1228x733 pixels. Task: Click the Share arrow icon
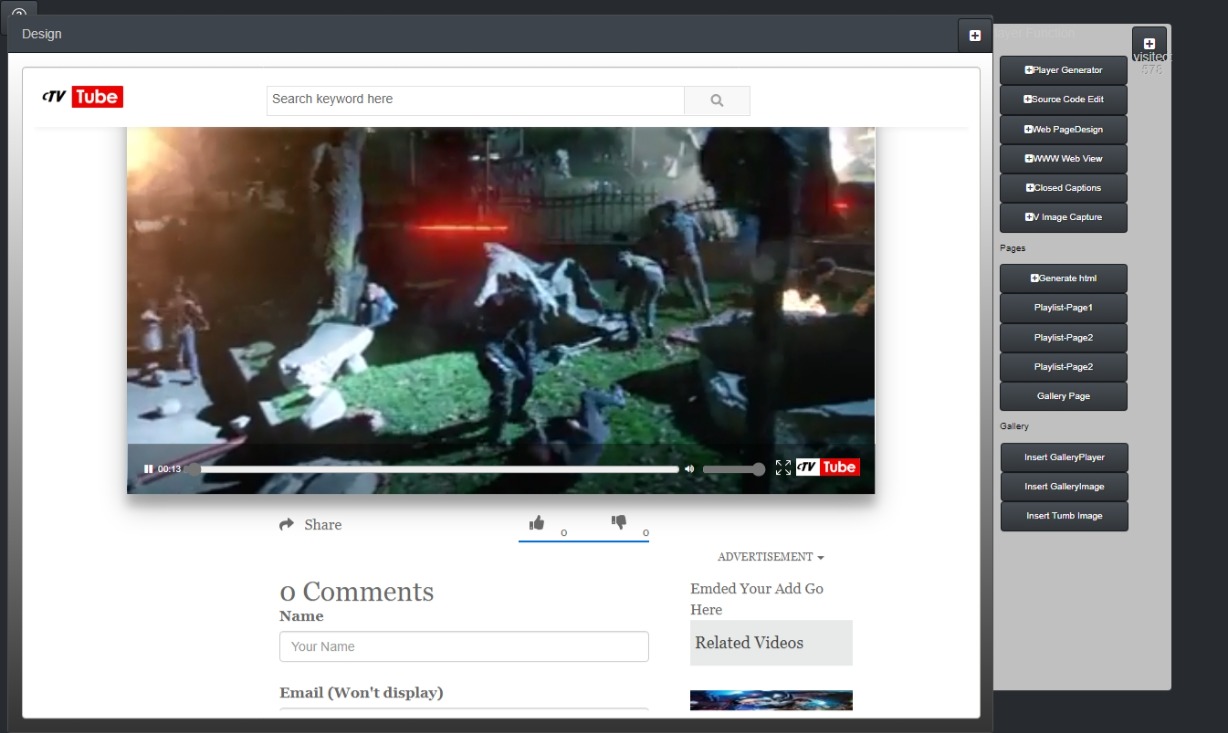[x=287, y=524]
